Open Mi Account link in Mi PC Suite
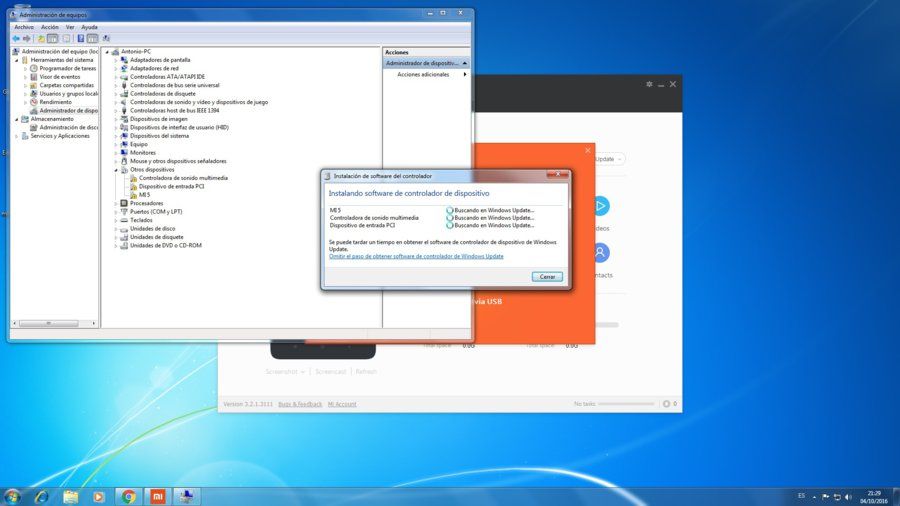This screenshot has height=506, width=900. 342,404
